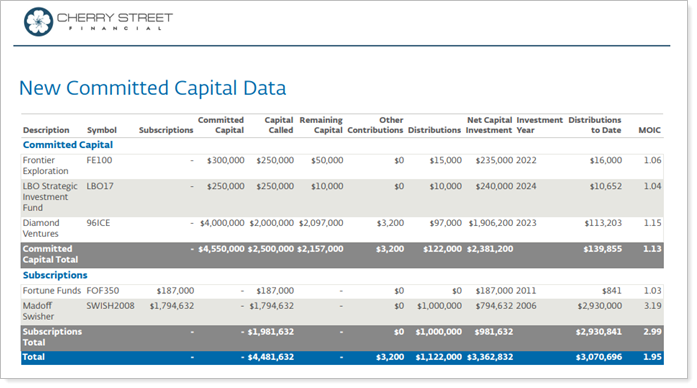This screenshot has height=388, width=697.
Task: Click the Committed Capital column header
Action: click(221, 125)
